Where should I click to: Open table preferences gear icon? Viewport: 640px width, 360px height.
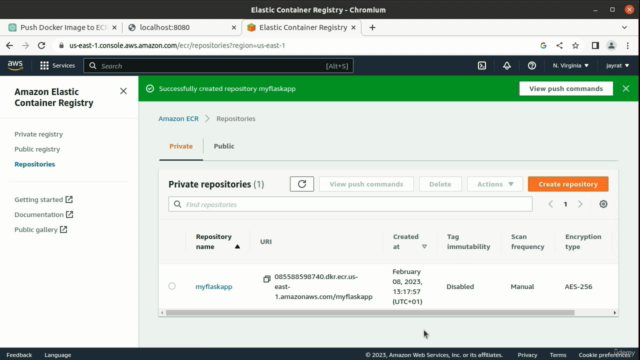coord(603,204)
